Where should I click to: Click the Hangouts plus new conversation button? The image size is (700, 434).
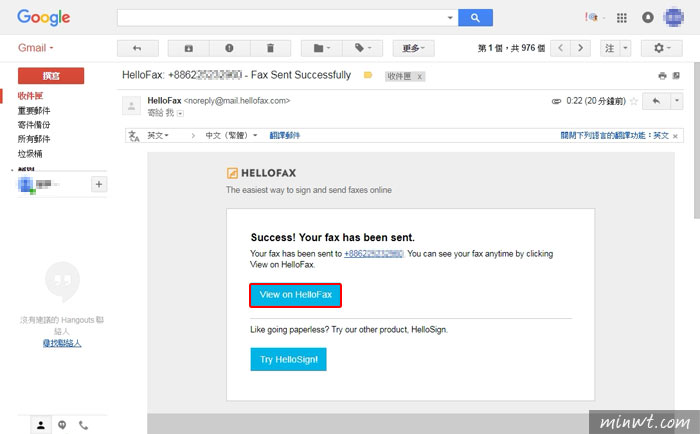(99, 184)
